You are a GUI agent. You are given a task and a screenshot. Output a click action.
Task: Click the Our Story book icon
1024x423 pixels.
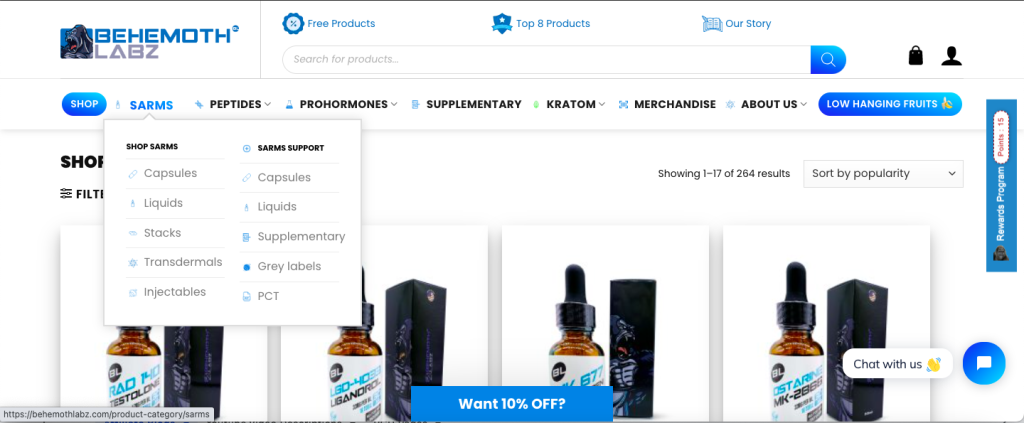coord(712,24)
